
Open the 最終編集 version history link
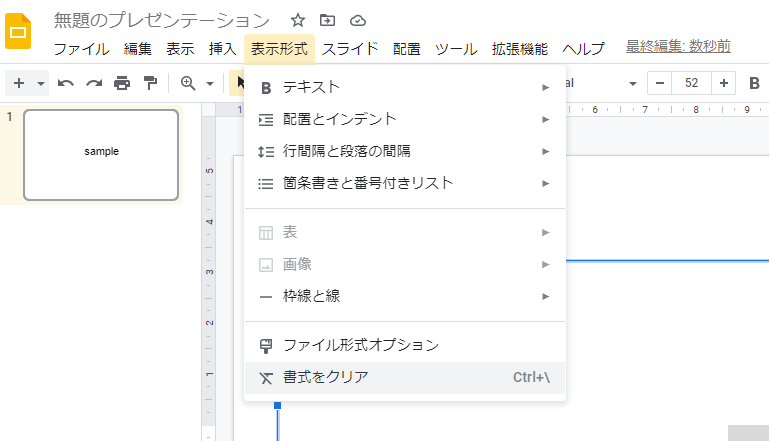pos(677,46)
